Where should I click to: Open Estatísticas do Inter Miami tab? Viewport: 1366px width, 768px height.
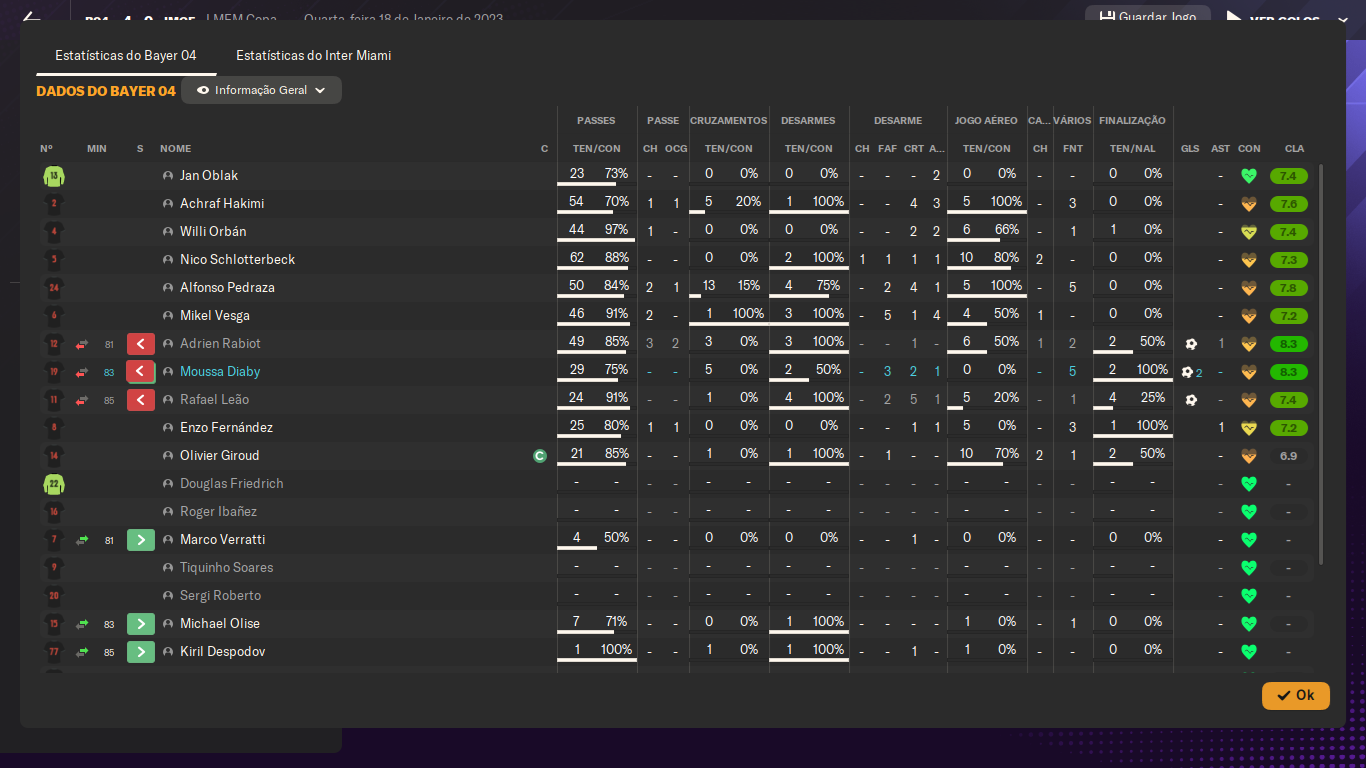point(313,55)
